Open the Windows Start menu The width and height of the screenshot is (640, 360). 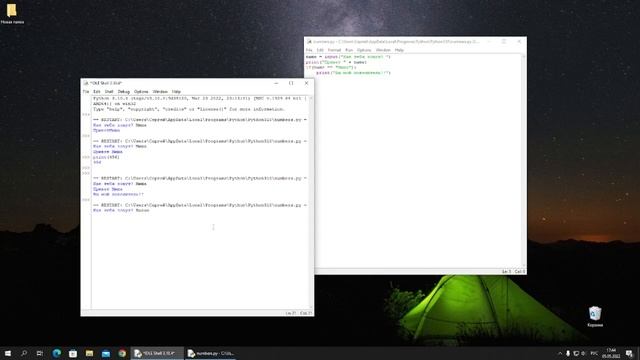pos(8,353)
